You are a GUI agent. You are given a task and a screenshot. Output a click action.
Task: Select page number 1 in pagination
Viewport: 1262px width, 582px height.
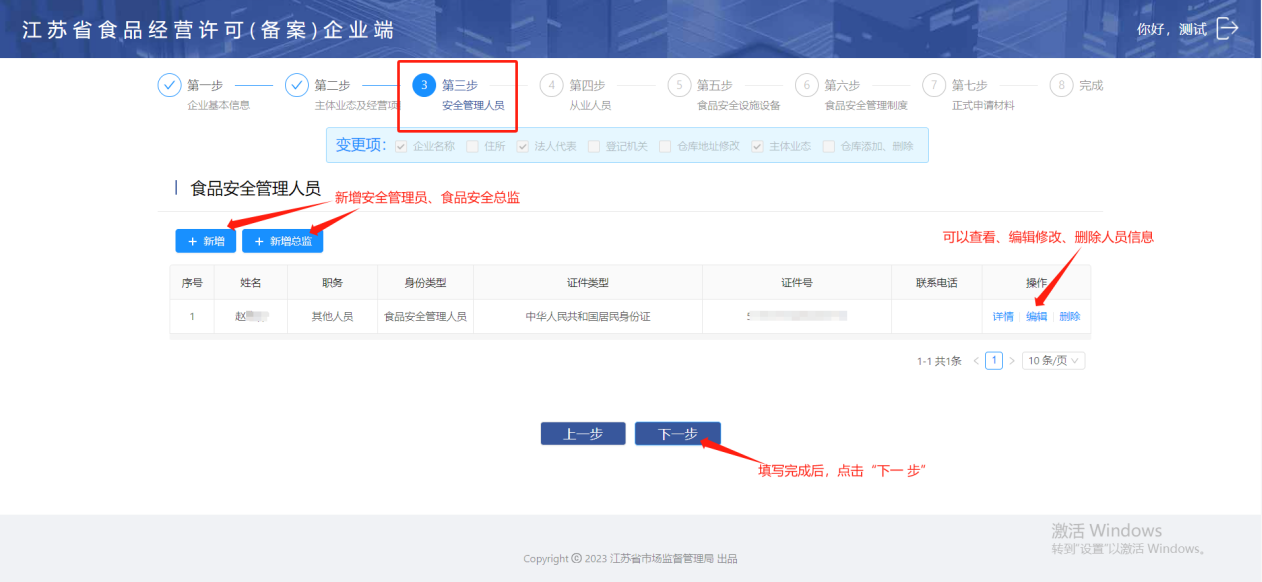(994, 360)
